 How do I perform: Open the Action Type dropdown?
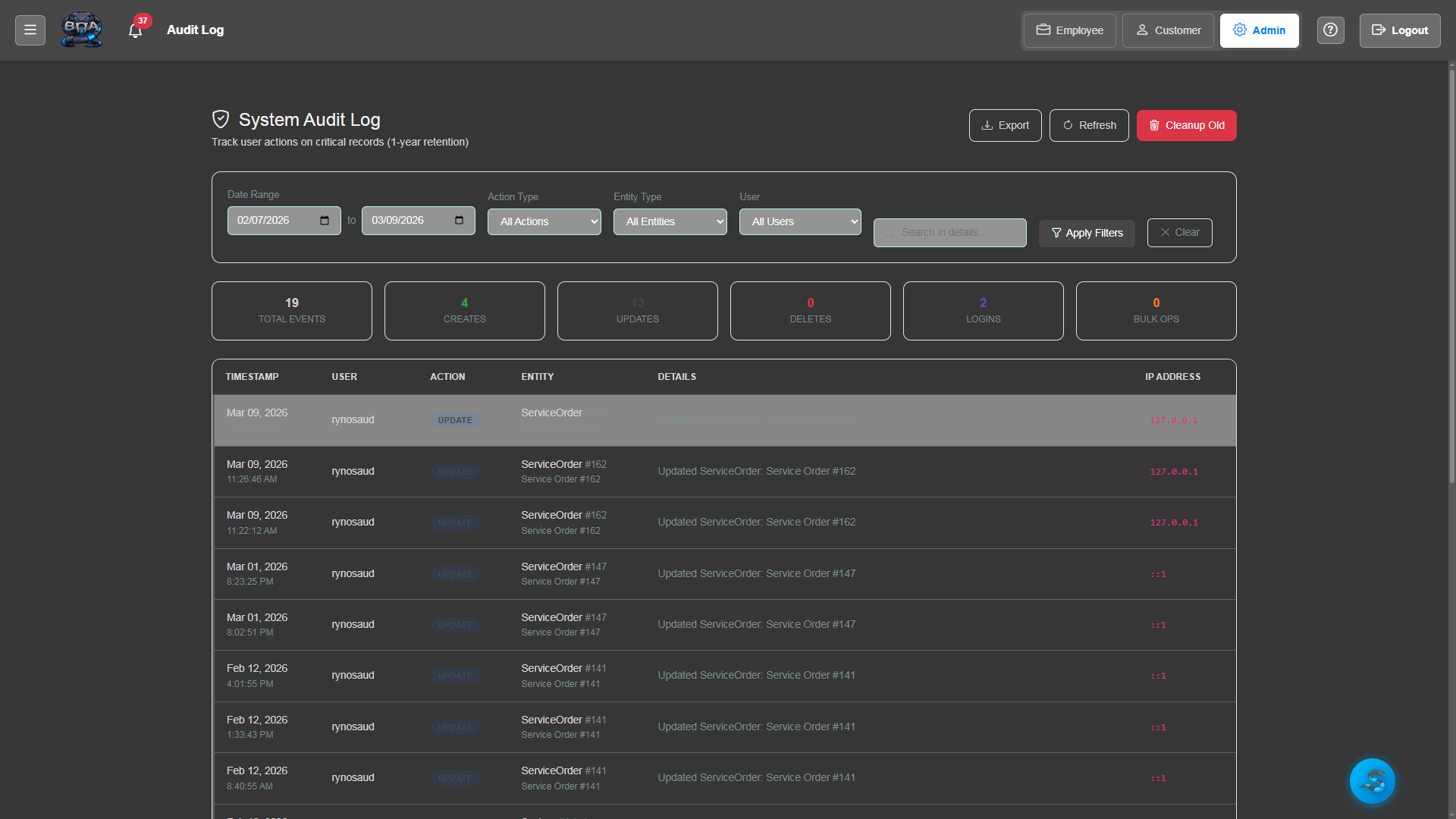(x=544, y=221)
